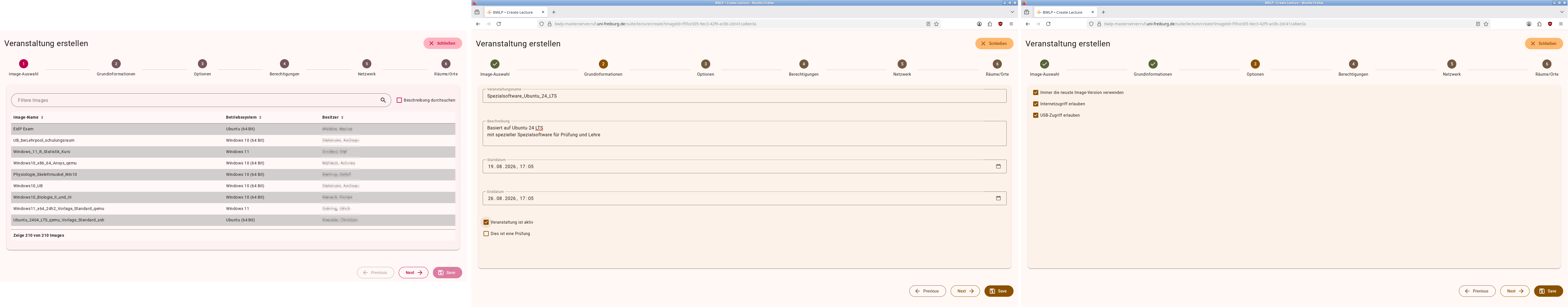The width and height of the screenshot is (1568, 307).
Task: Reload the page in the Optionen Firefox window
Action: click(x=1048, y=24)
